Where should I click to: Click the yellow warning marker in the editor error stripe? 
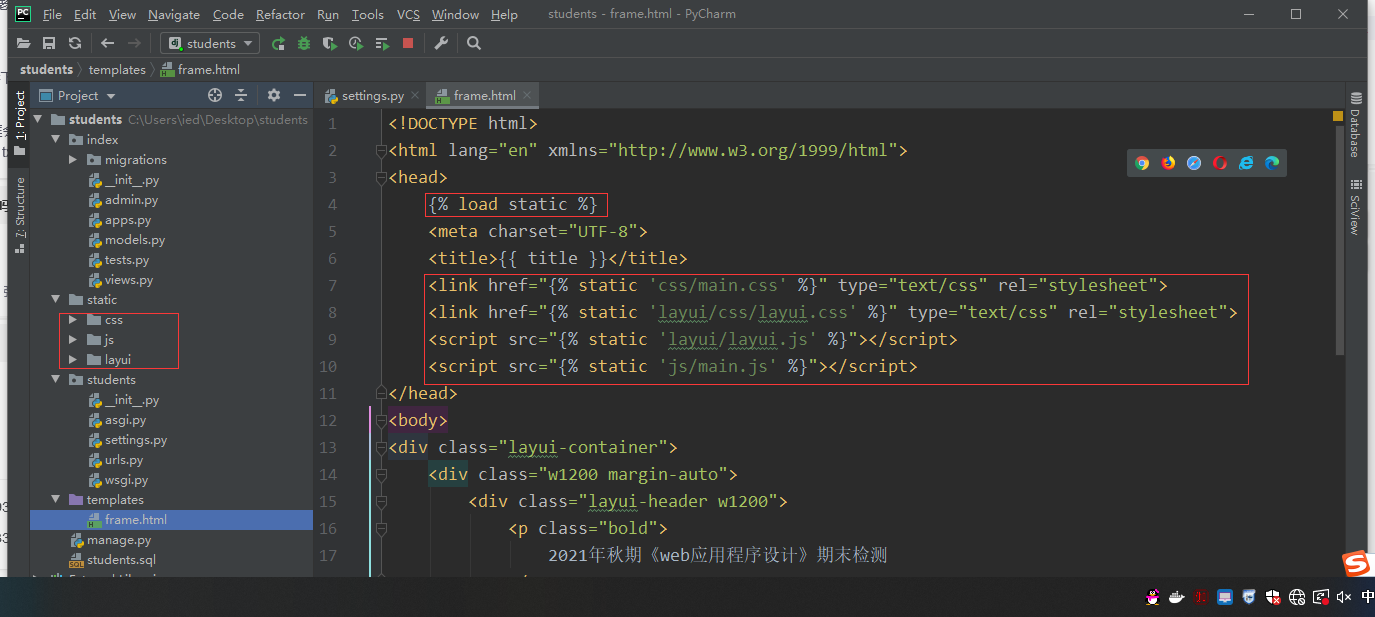coord(1338,116)
